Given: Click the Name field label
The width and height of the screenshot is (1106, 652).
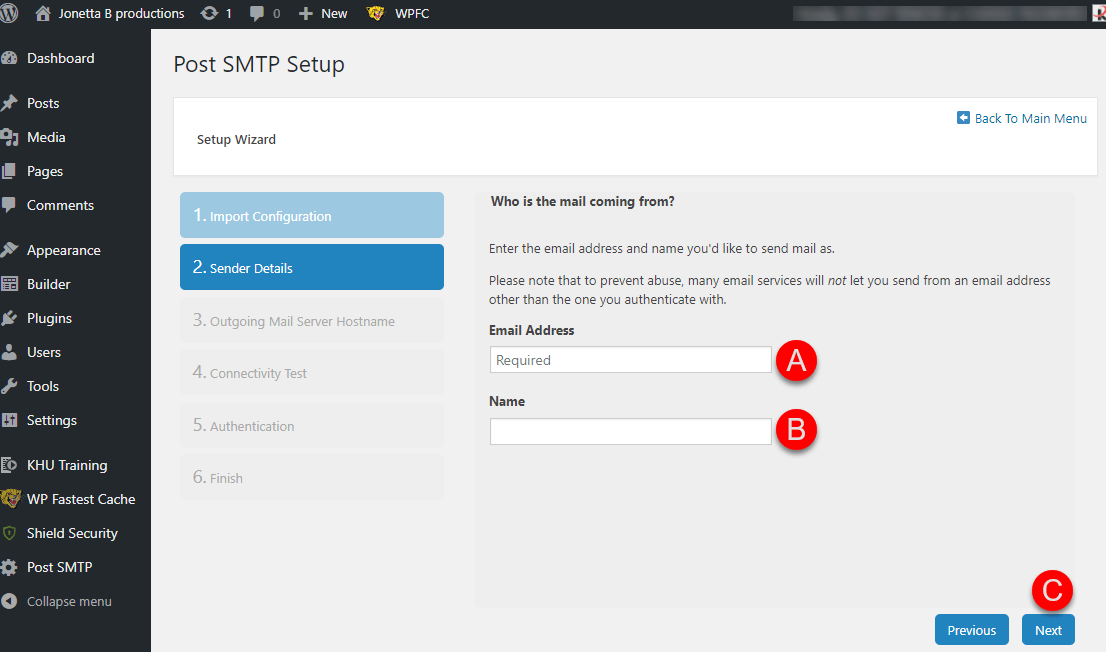Looking at the screenshot, I should (x=507, y=402).
